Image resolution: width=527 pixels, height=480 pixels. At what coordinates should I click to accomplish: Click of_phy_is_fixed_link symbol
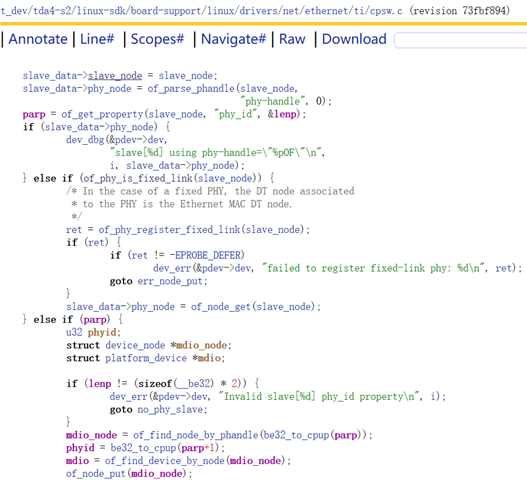pos(137,178)
